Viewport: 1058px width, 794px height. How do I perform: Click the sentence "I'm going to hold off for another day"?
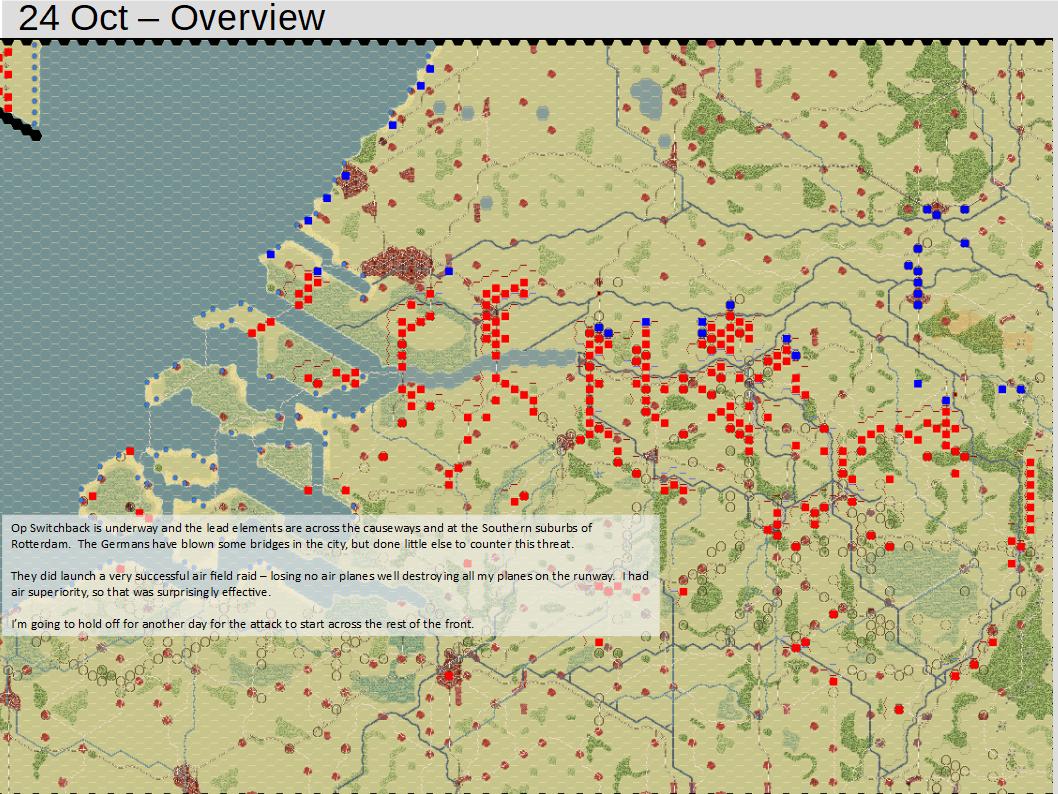coord(242,624)
